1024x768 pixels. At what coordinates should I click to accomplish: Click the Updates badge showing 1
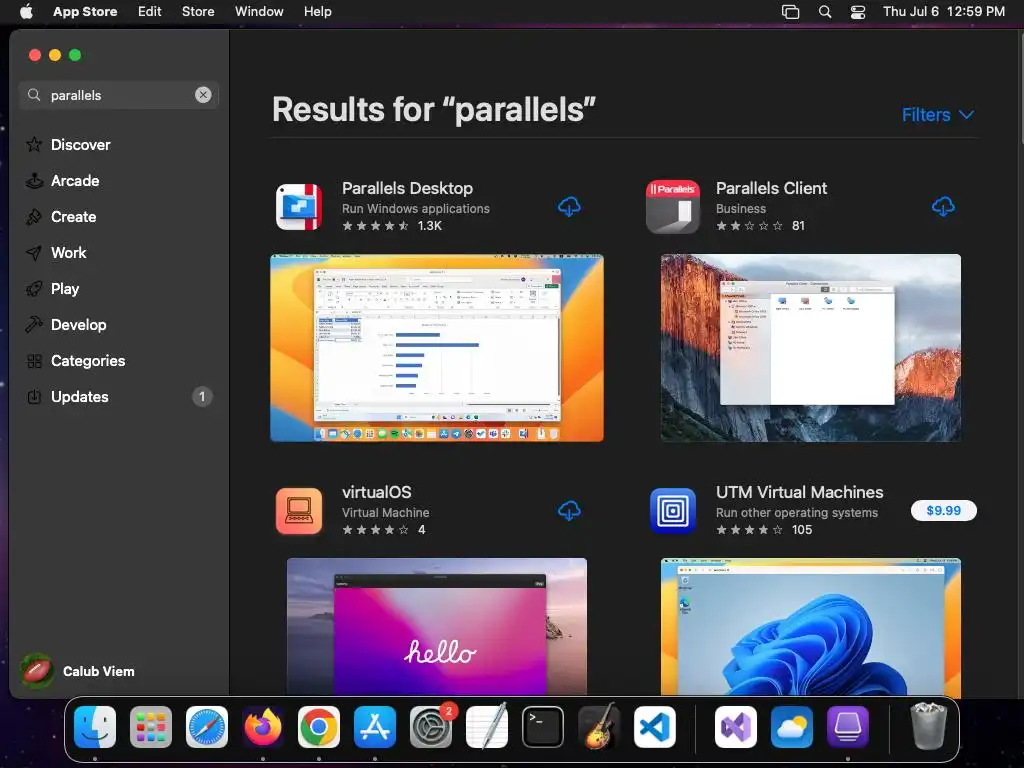(202, 396)
